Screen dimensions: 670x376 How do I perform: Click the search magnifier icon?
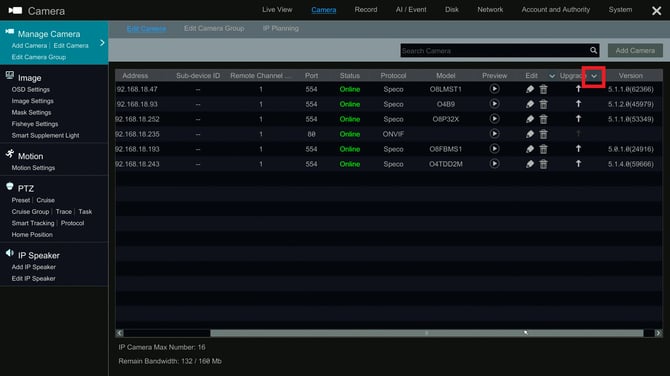(x=594, y=50)
